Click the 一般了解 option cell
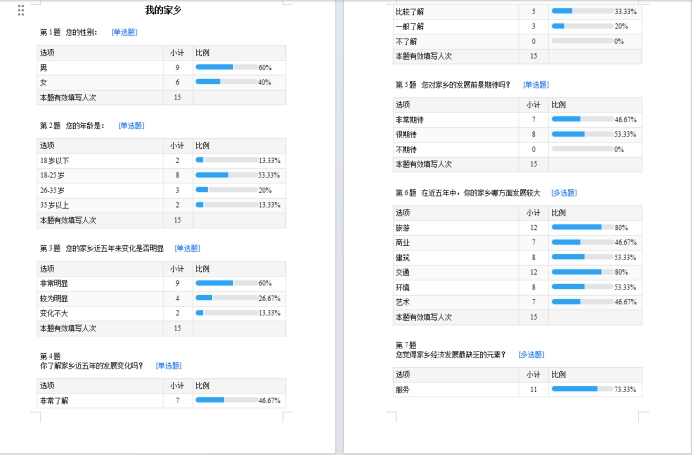 pos(456,26)
